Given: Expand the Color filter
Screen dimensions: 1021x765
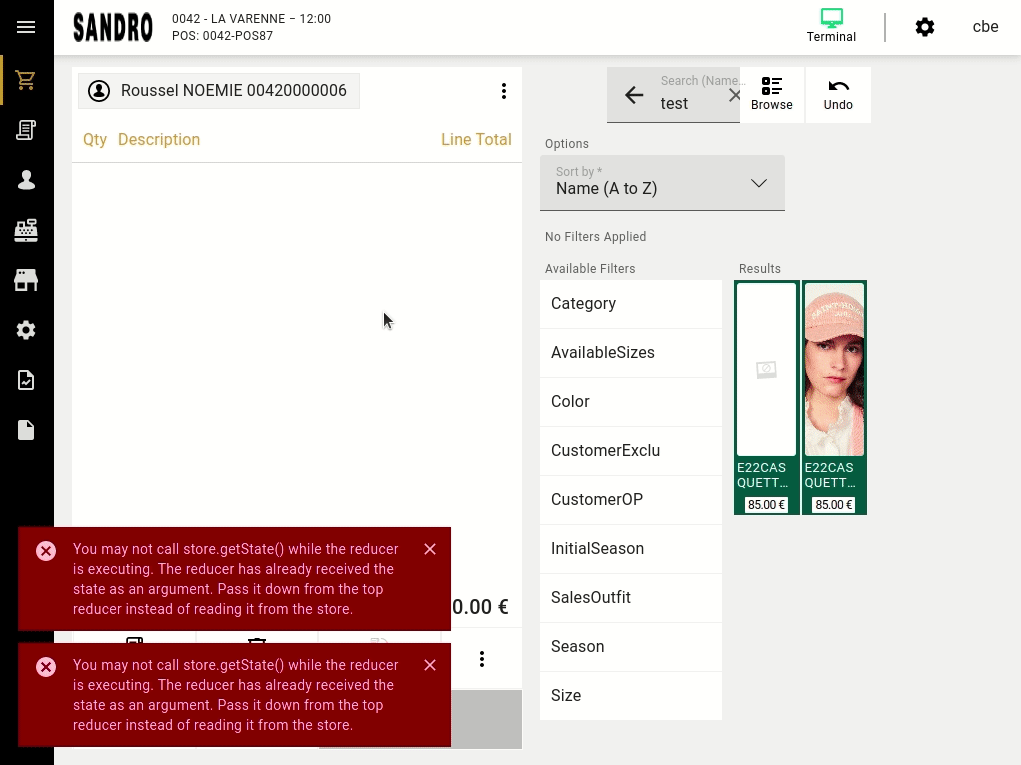Looking at the screenshot, I should [x=630, y=401].
